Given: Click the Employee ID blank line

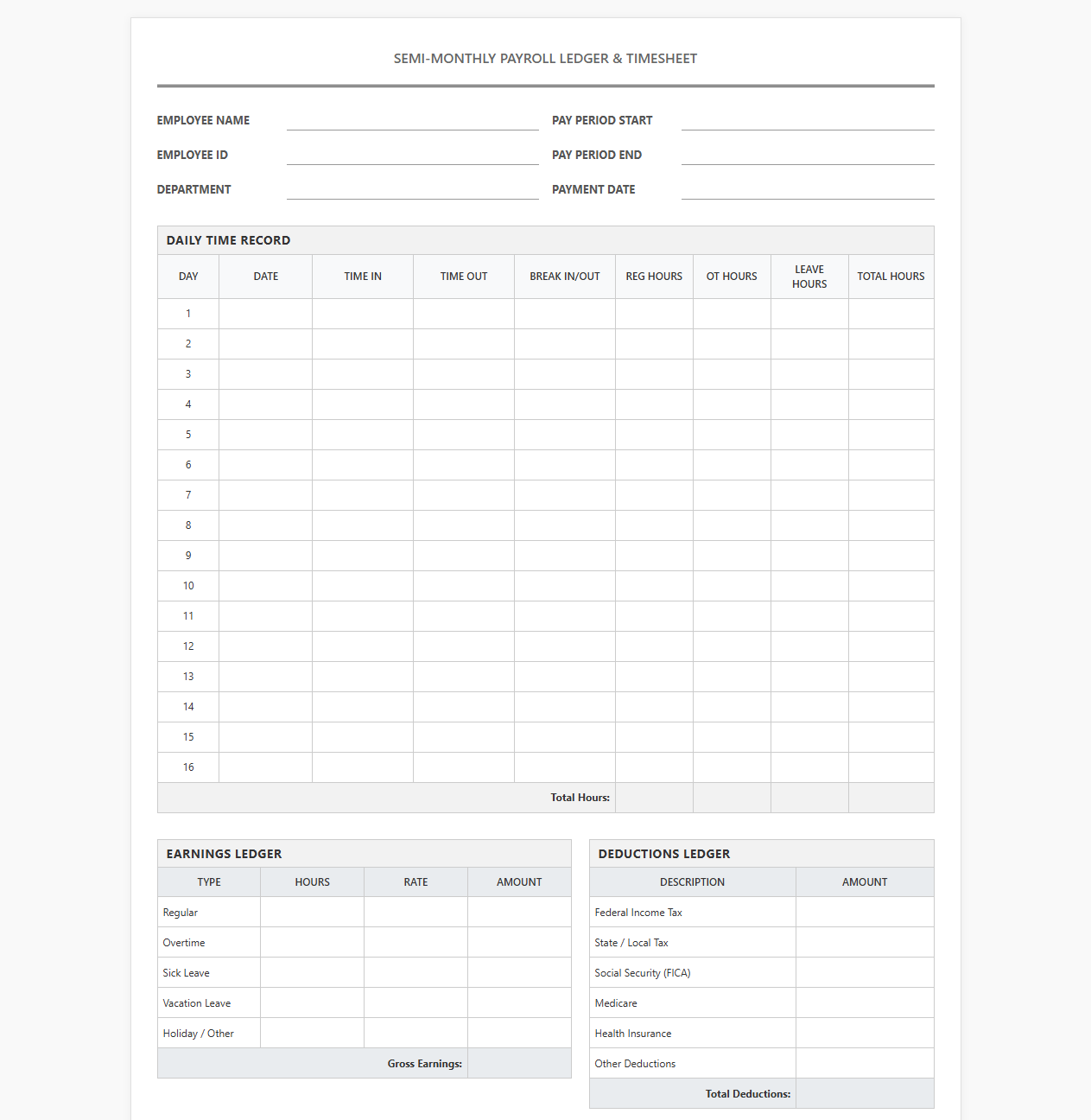Looking at the screenshot, I should click(x=412, y=156).
